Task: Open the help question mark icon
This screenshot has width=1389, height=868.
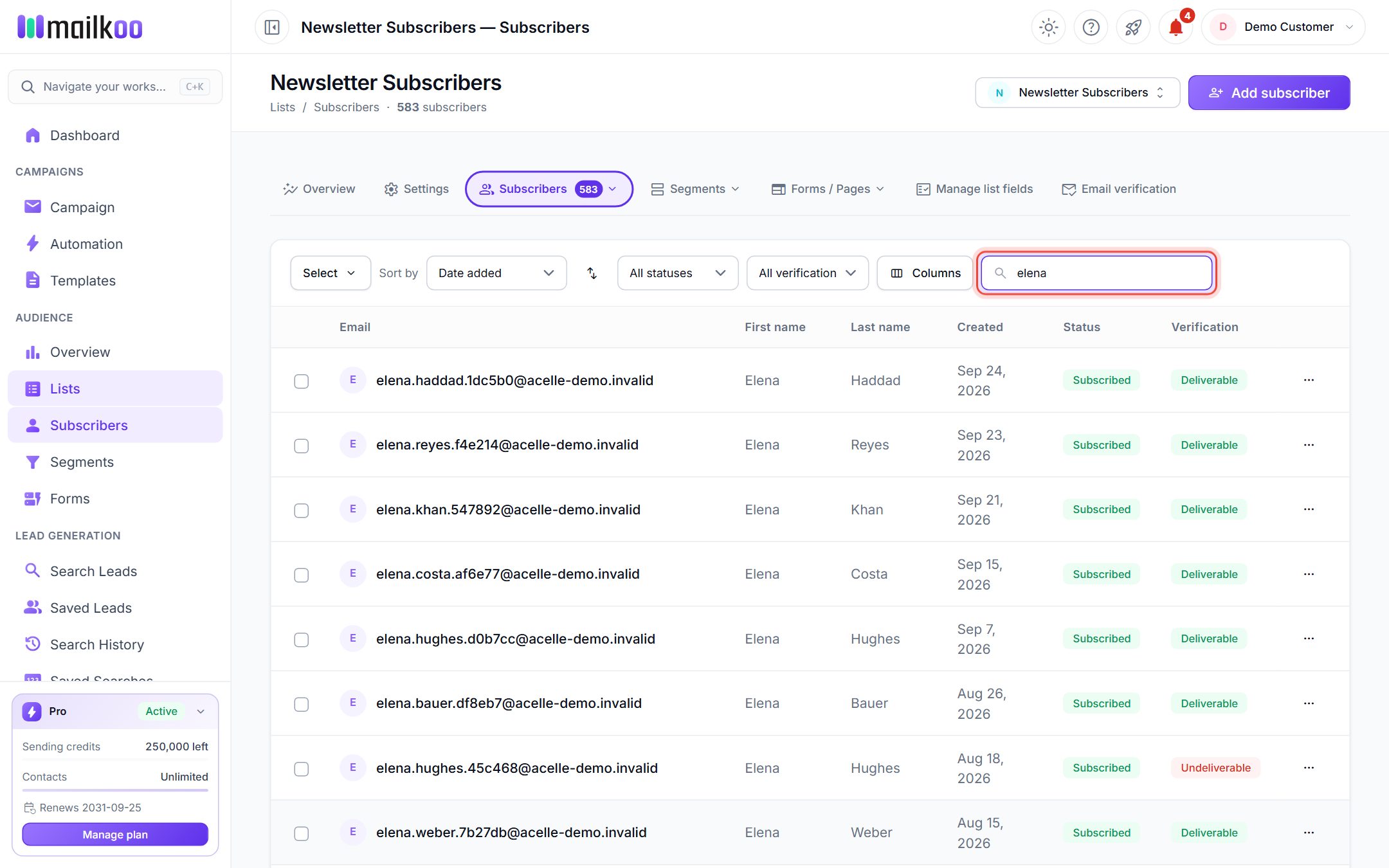Action: (1091, 27)
